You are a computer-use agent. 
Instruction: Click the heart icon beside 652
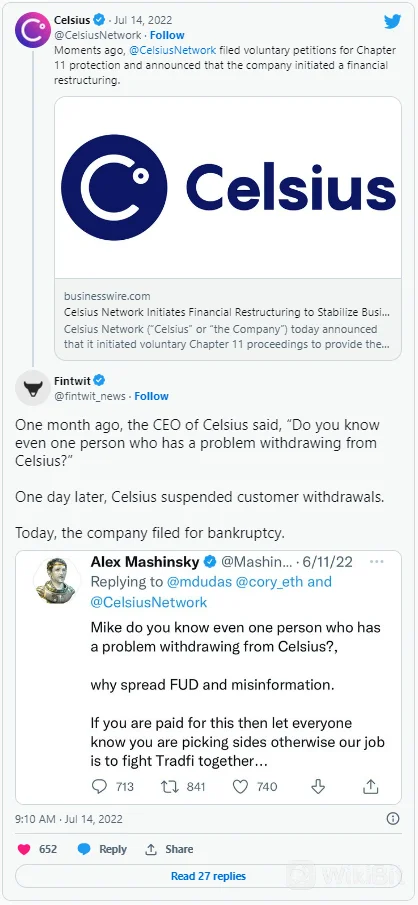click(24, 849)
